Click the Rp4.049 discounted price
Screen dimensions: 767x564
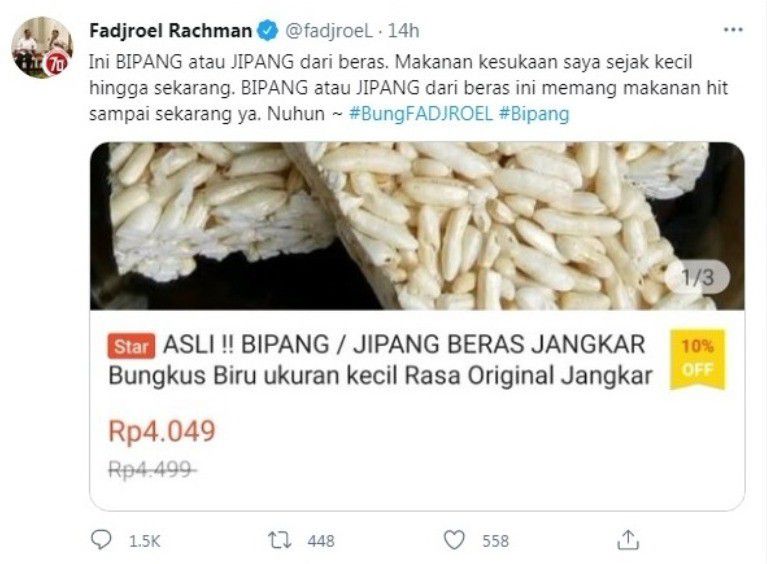pyautogui.click(x=162, y=431)
